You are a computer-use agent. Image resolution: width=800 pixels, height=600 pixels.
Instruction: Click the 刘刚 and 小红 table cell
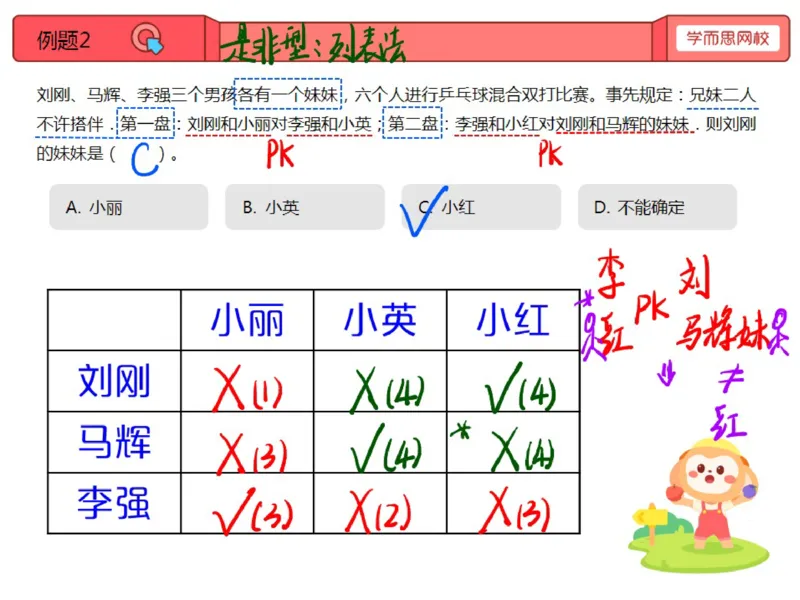tap(513, 381)
